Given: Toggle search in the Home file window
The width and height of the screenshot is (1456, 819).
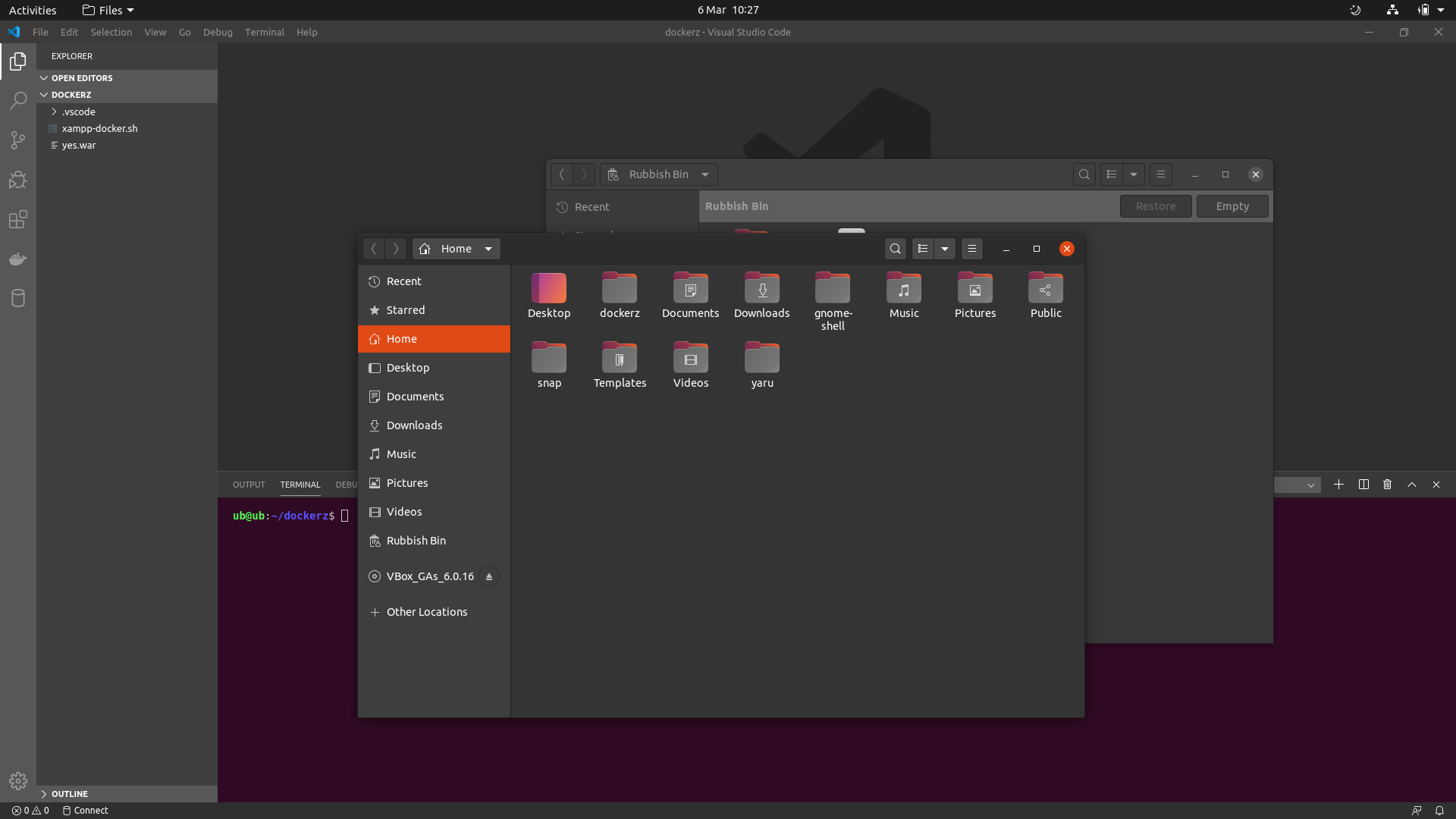Looking at the screenshot, I should [x=896, y=248].
